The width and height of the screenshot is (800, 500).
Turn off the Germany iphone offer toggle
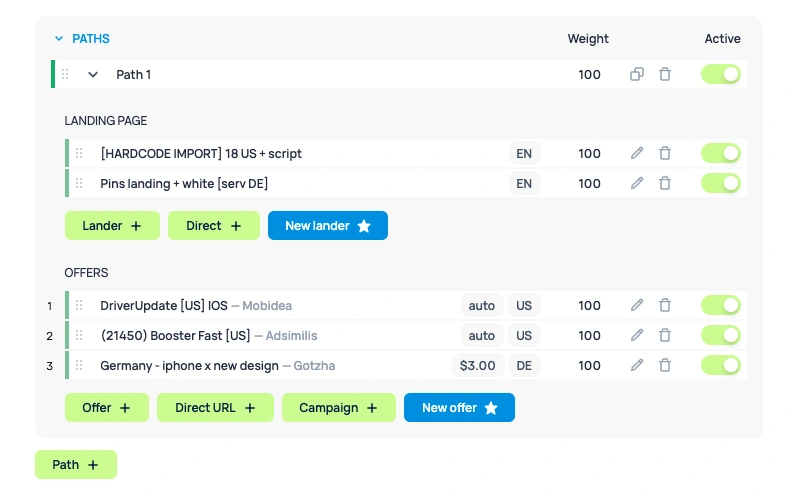tap(721, 365)
